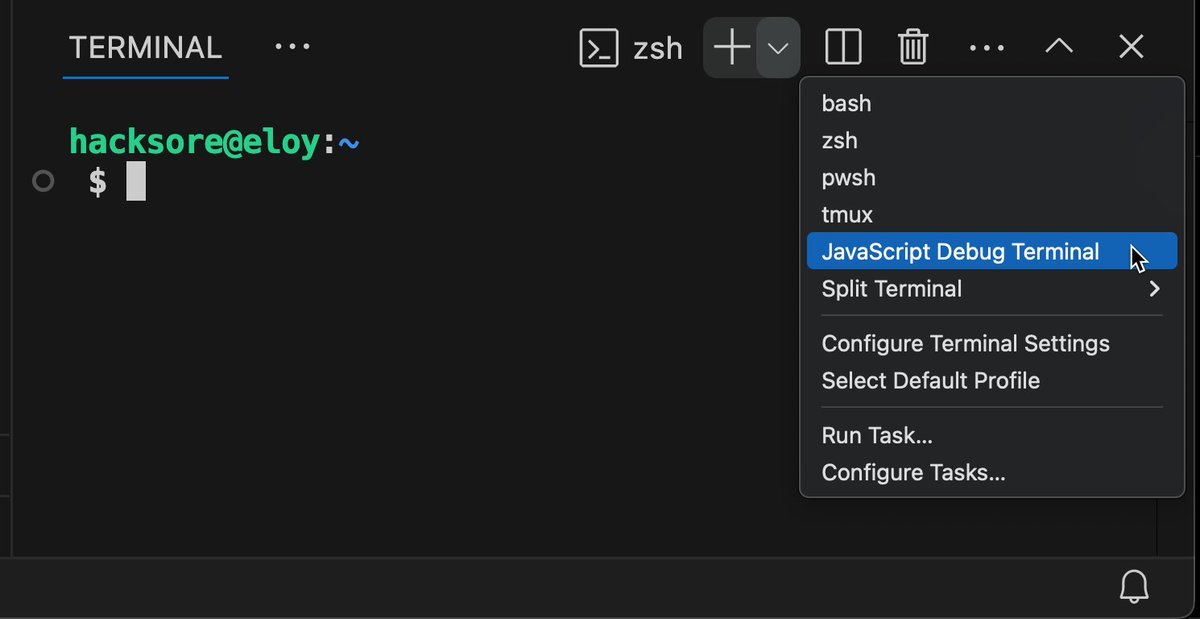
Task: Click Select Default Profile
Action: coord(930,381)
